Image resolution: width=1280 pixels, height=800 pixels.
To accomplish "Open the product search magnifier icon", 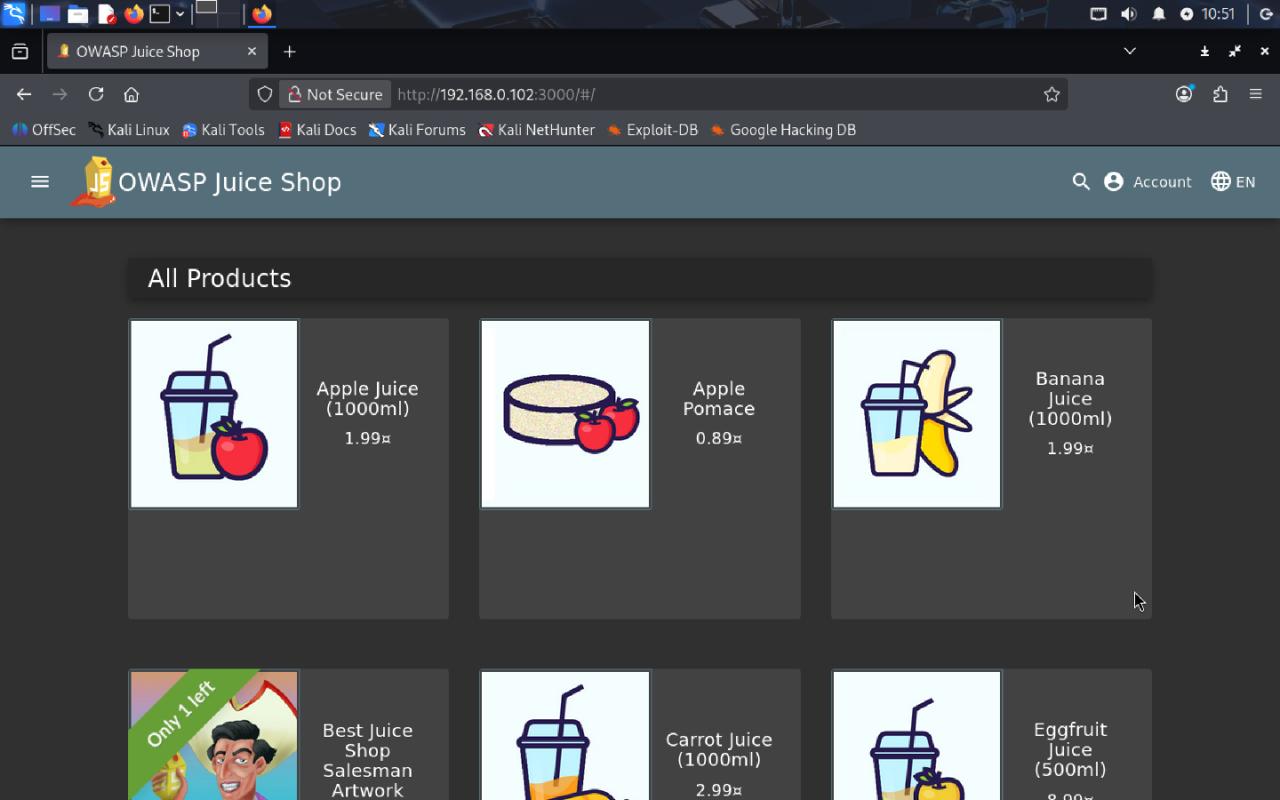I will click(1081, 182).
